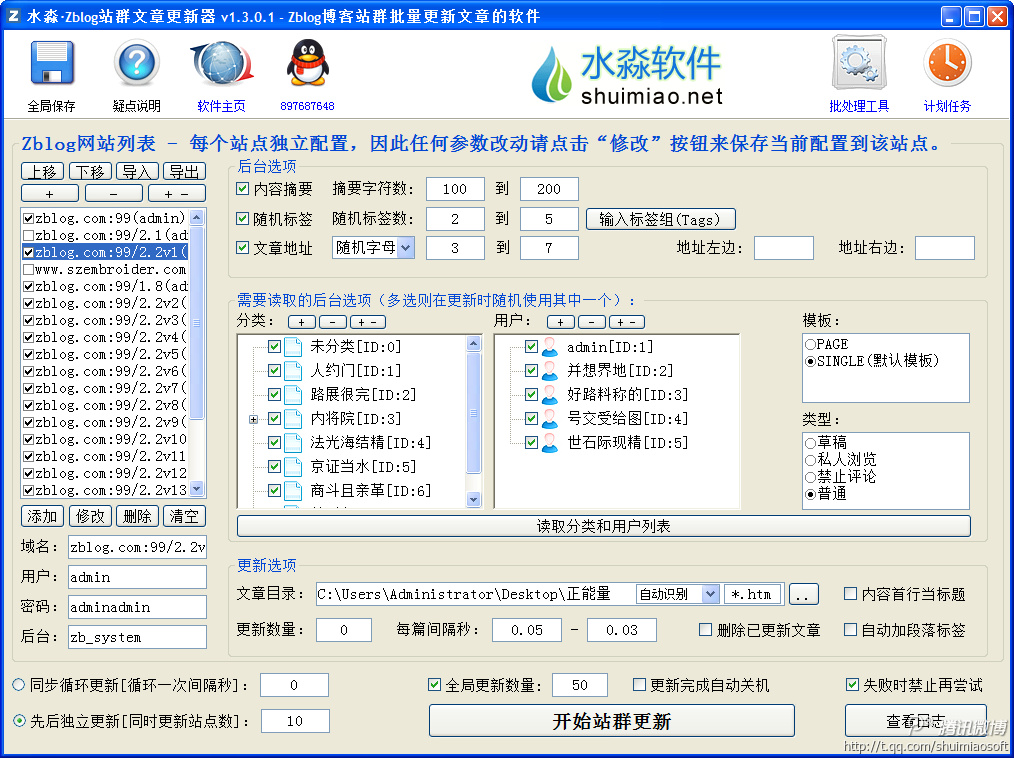Uncheck the zblog.com:99(admin) site checkbox

(28, 218)
